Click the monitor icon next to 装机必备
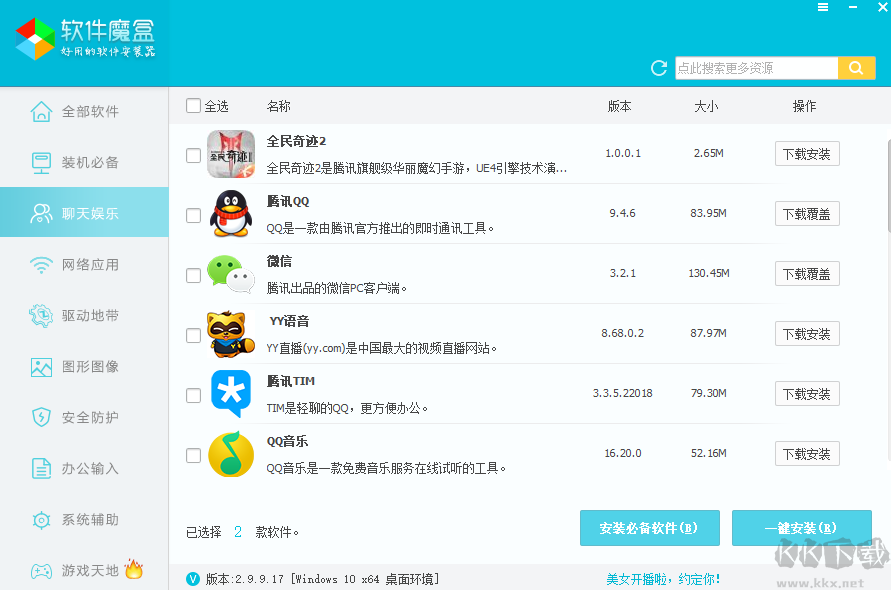The height and width of the screenshot is (590, 891). [41, 163]
